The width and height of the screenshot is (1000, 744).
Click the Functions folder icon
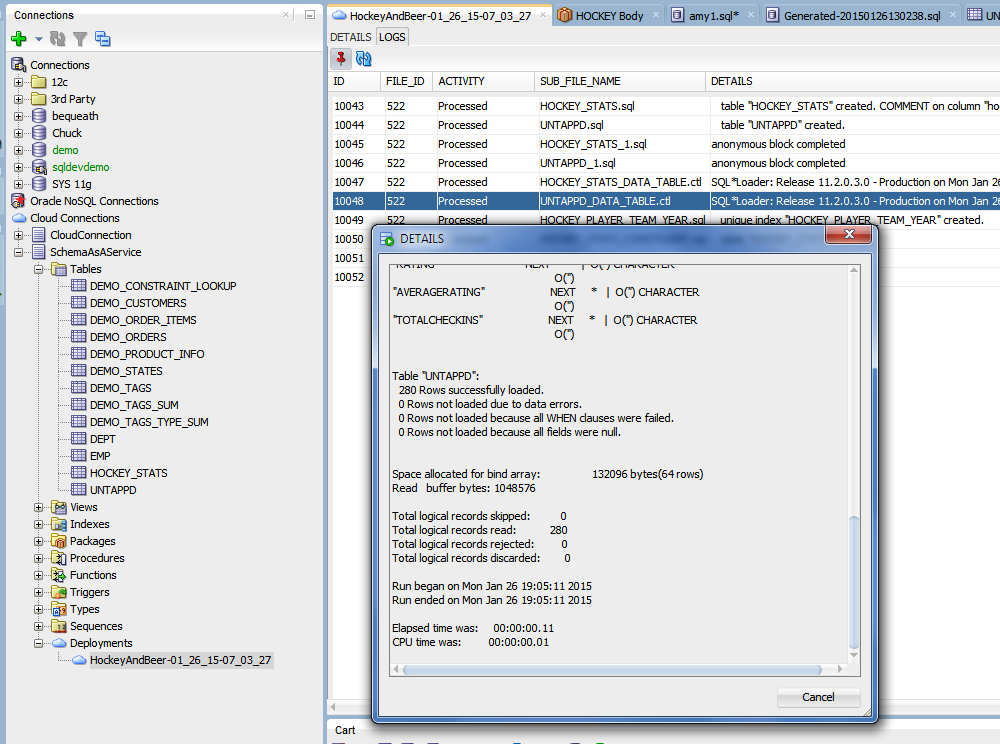pos(59,575)
